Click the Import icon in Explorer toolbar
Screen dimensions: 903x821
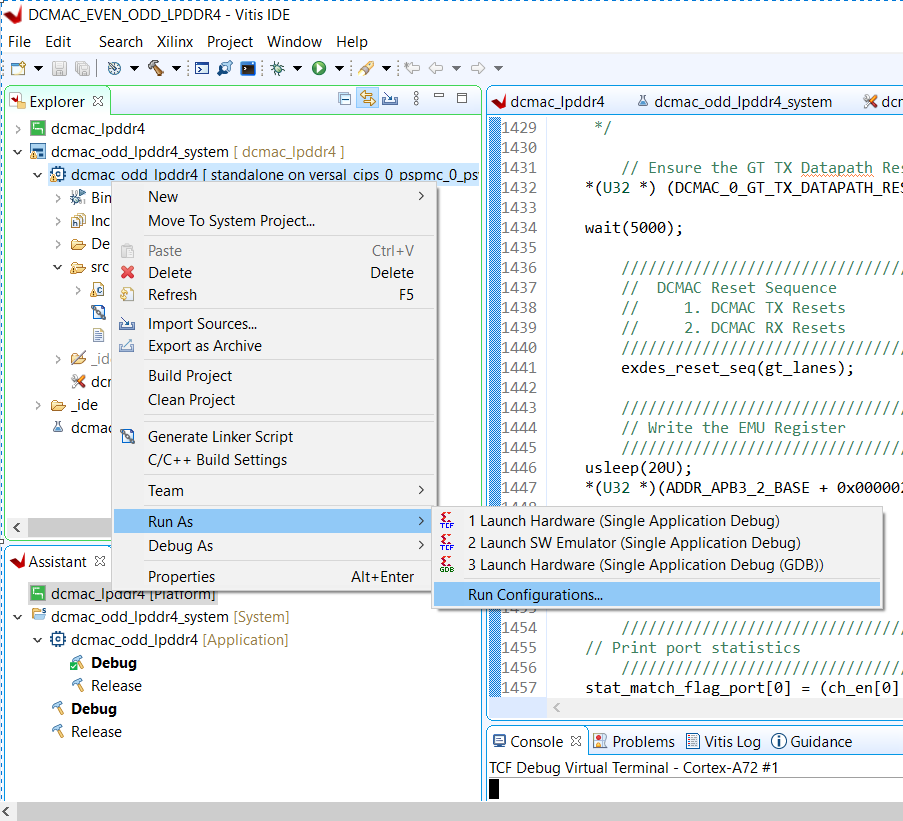tap(390, 99)
